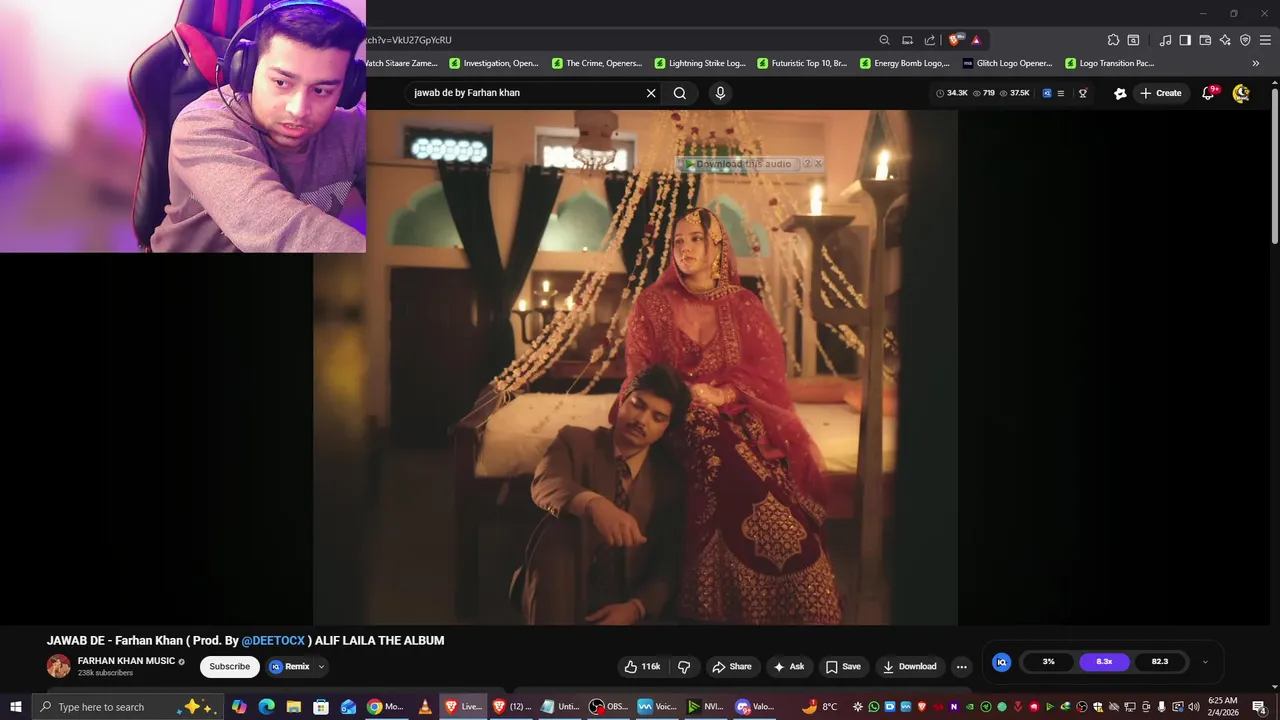The height and width of the screenshot is (720, 1280).
Task: Open the Futuristic Top 10 bookmark
Action: point(803,63)
